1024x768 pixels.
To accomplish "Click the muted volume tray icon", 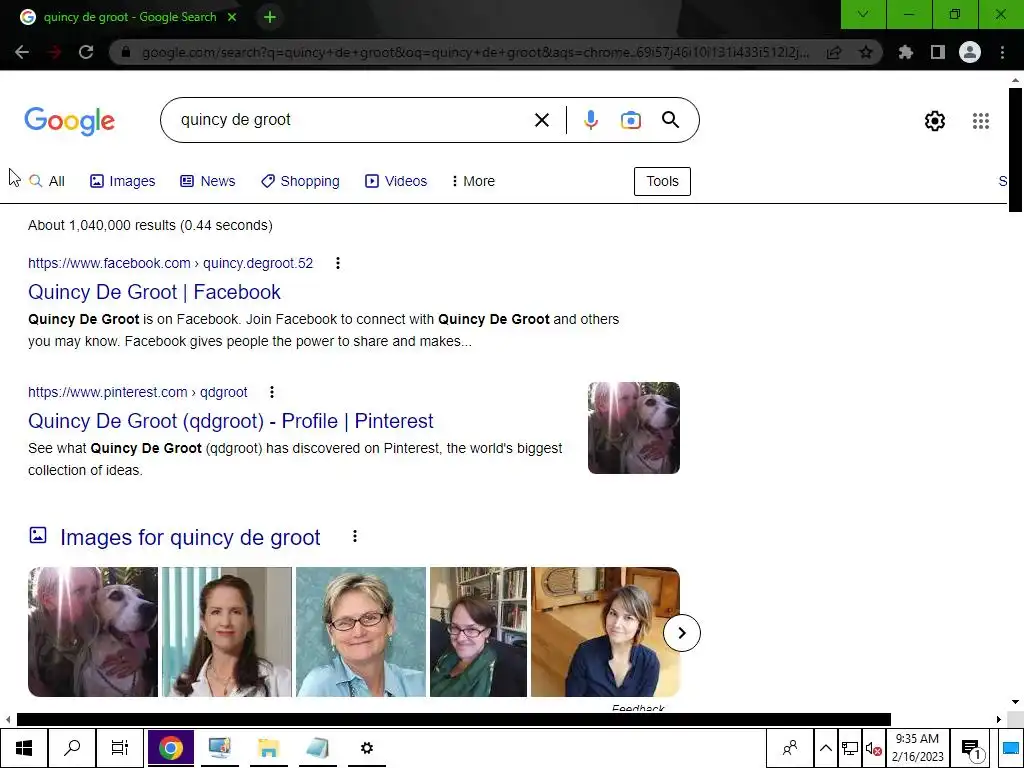I will 874,748.
